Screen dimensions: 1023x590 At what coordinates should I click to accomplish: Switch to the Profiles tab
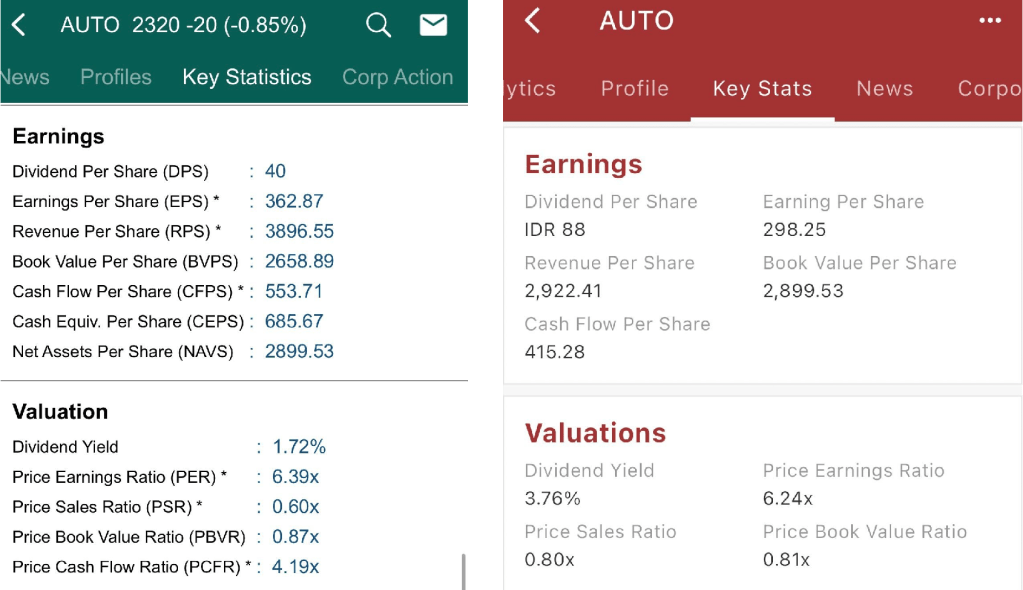click(116, 77)
